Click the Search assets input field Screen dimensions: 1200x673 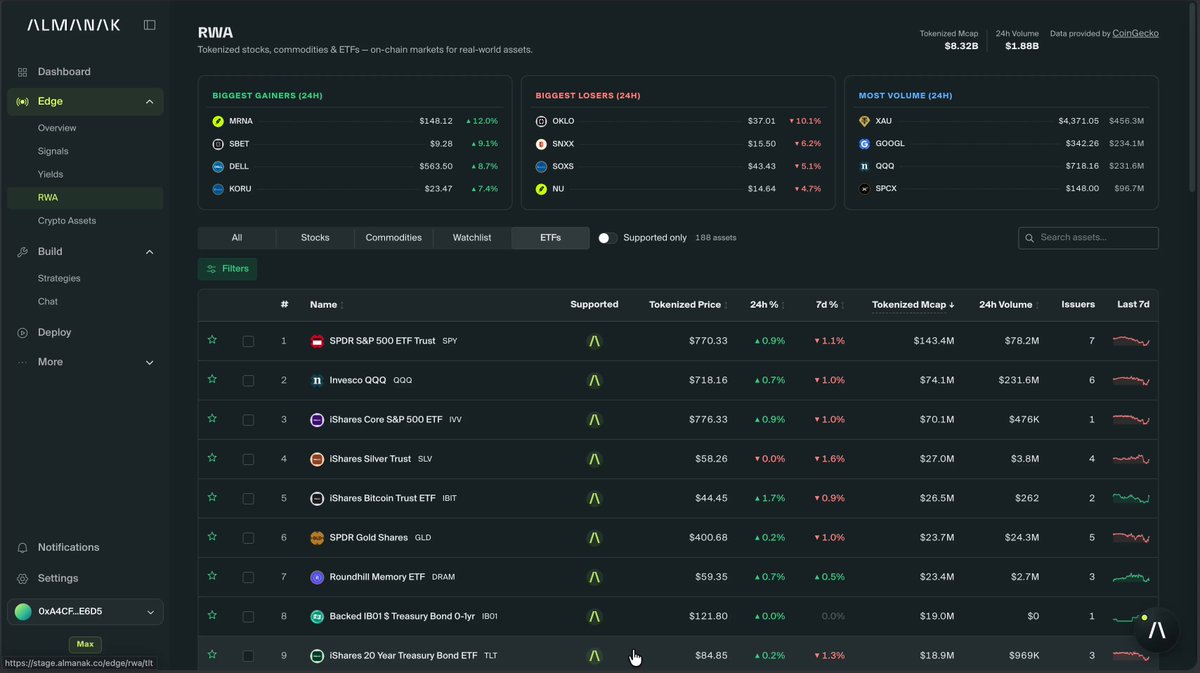click(x=1088, y=238)
